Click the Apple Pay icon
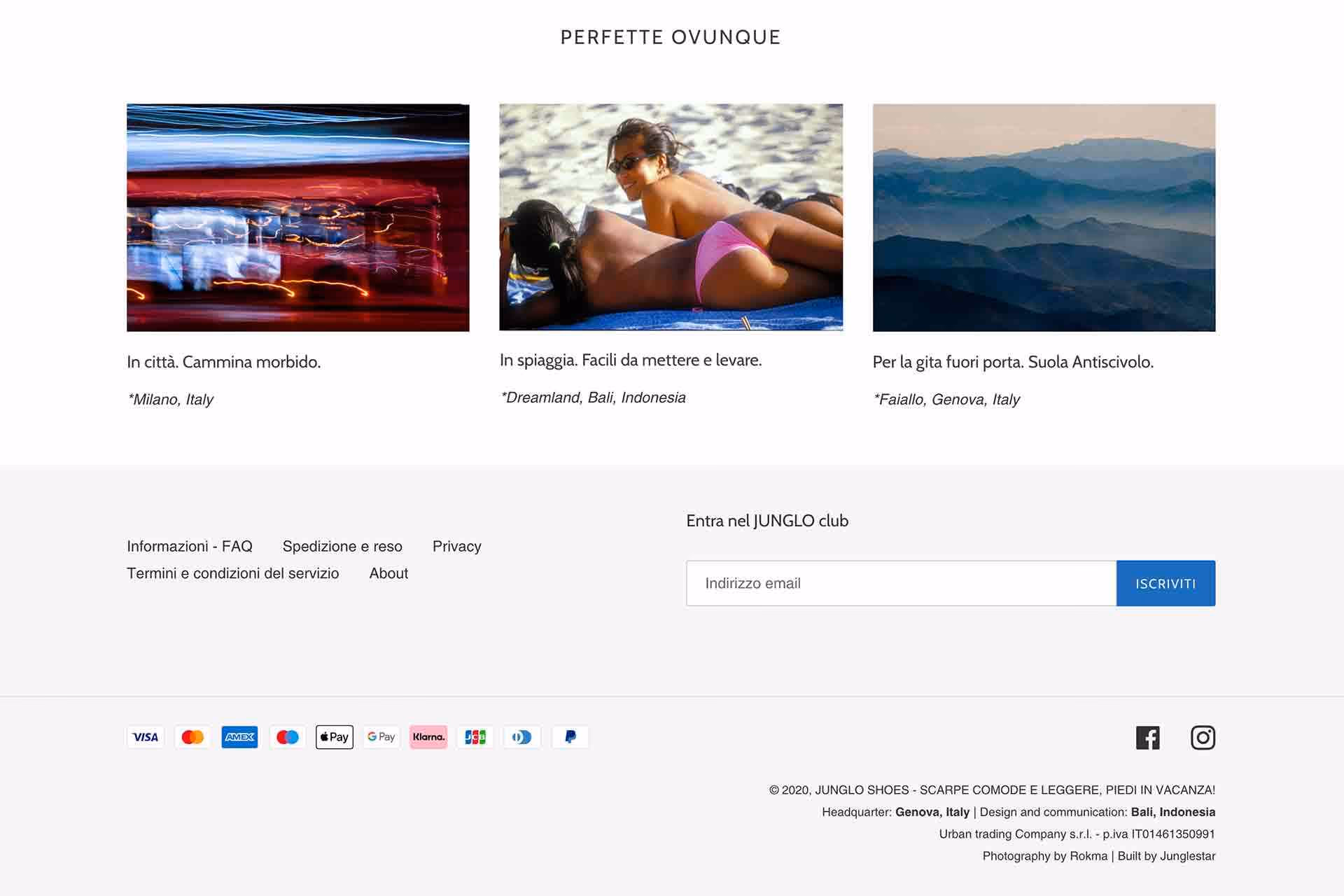1344x896 pixels. pyautogui.click(x=335, y=737)
